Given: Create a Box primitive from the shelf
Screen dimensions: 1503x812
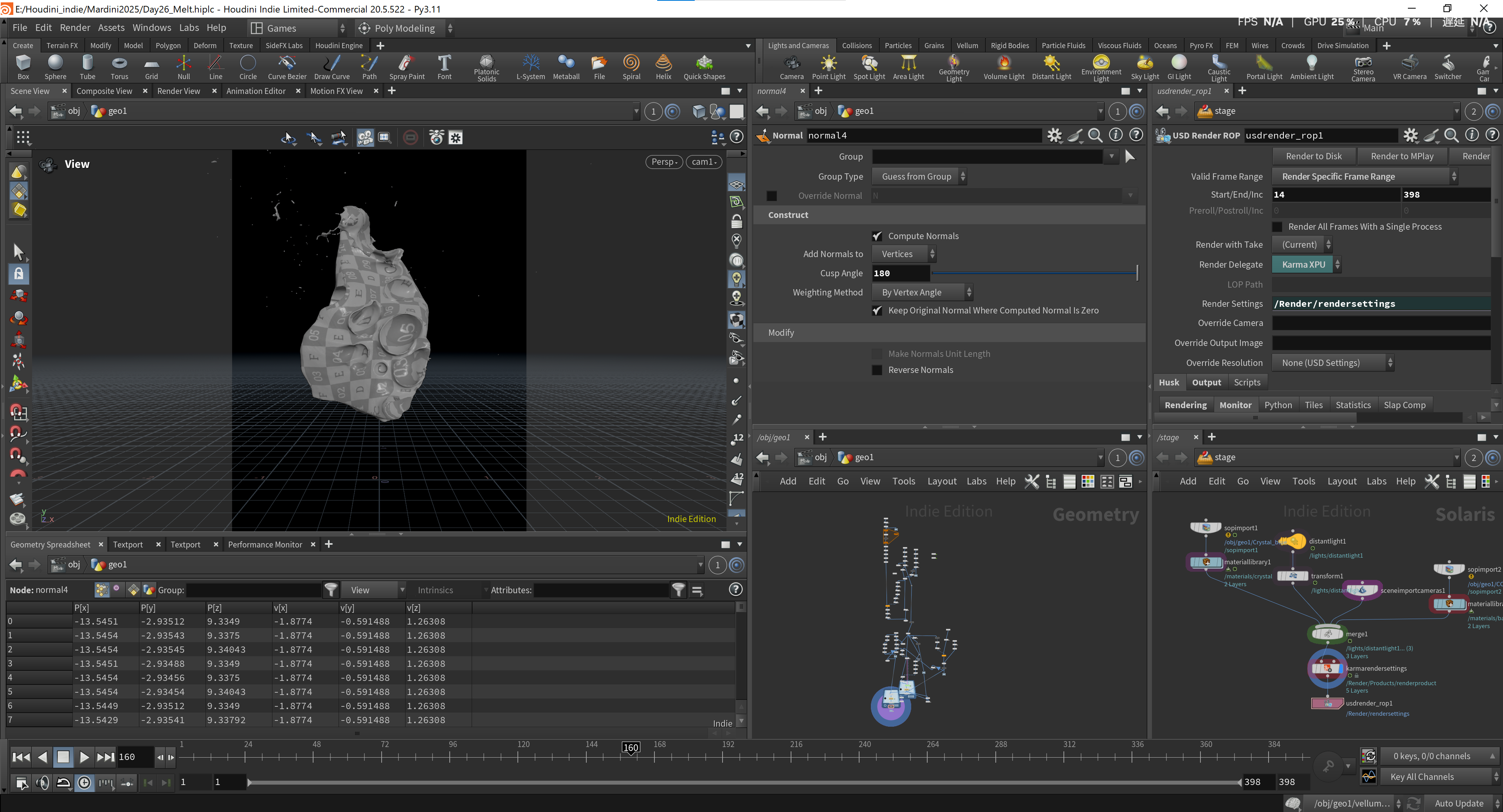Looking at the screenshot, I should click(23, 67).
